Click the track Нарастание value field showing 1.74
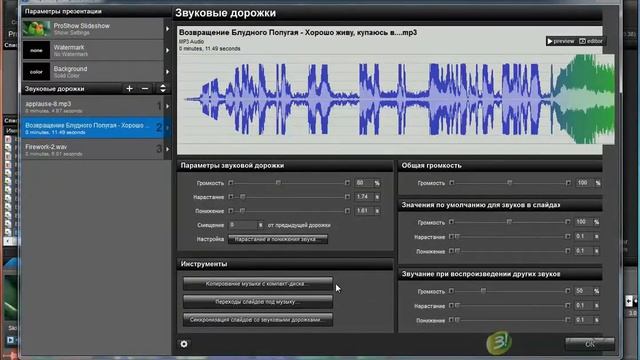Screen dimensions: 640x360 (x=363, y=197)
